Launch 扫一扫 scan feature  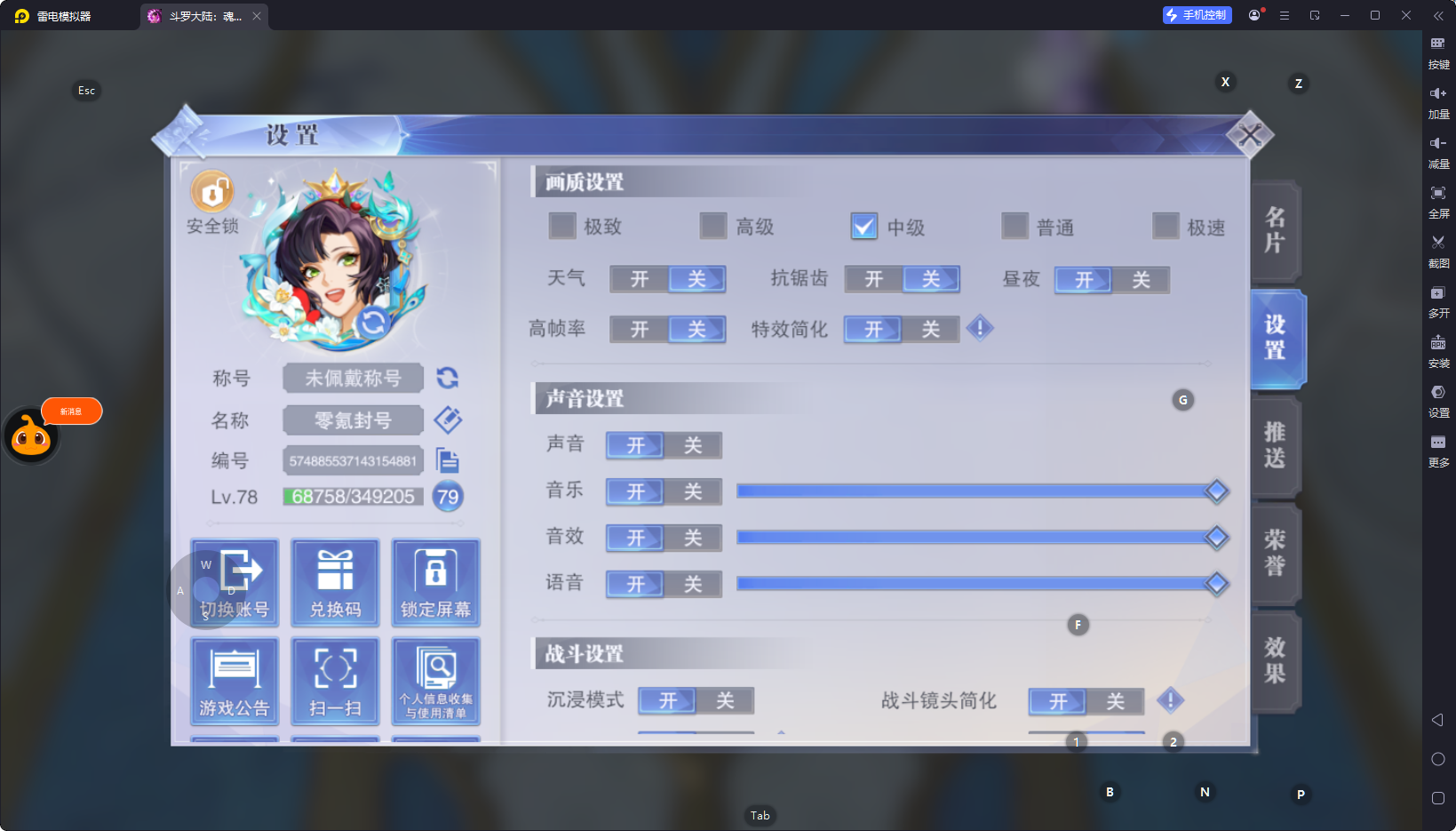(335, 681)
